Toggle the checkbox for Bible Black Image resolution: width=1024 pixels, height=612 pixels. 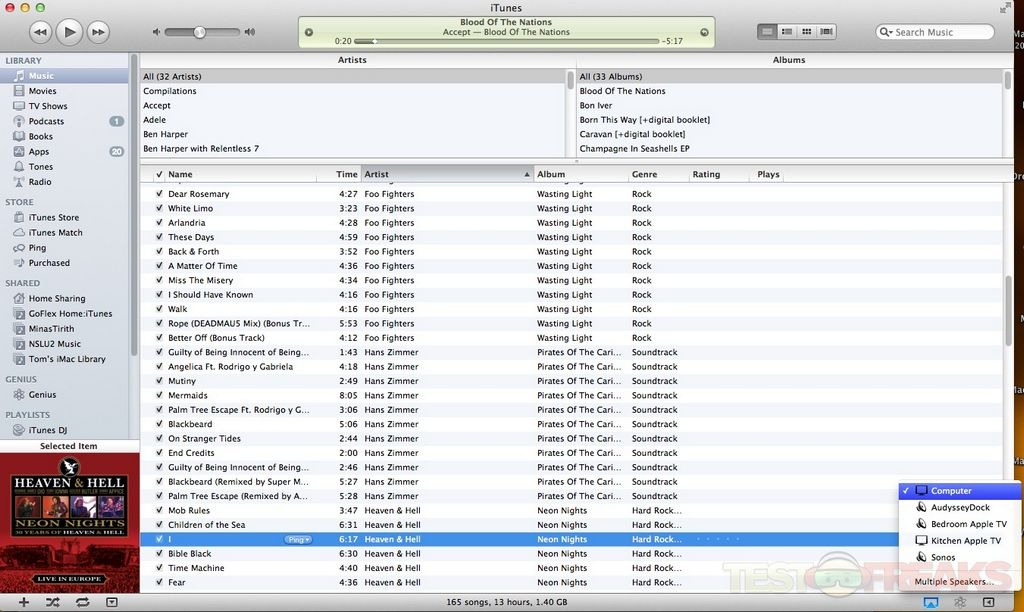[159, 554]
